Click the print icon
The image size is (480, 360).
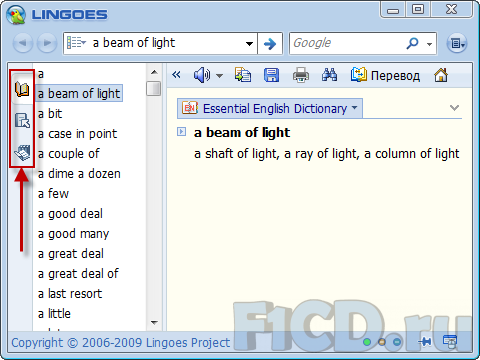coord(301,75)
